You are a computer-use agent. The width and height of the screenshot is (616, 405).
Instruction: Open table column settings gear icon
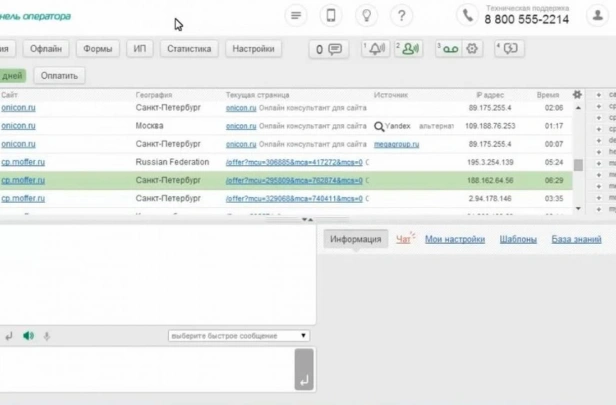tap(577, 95)
